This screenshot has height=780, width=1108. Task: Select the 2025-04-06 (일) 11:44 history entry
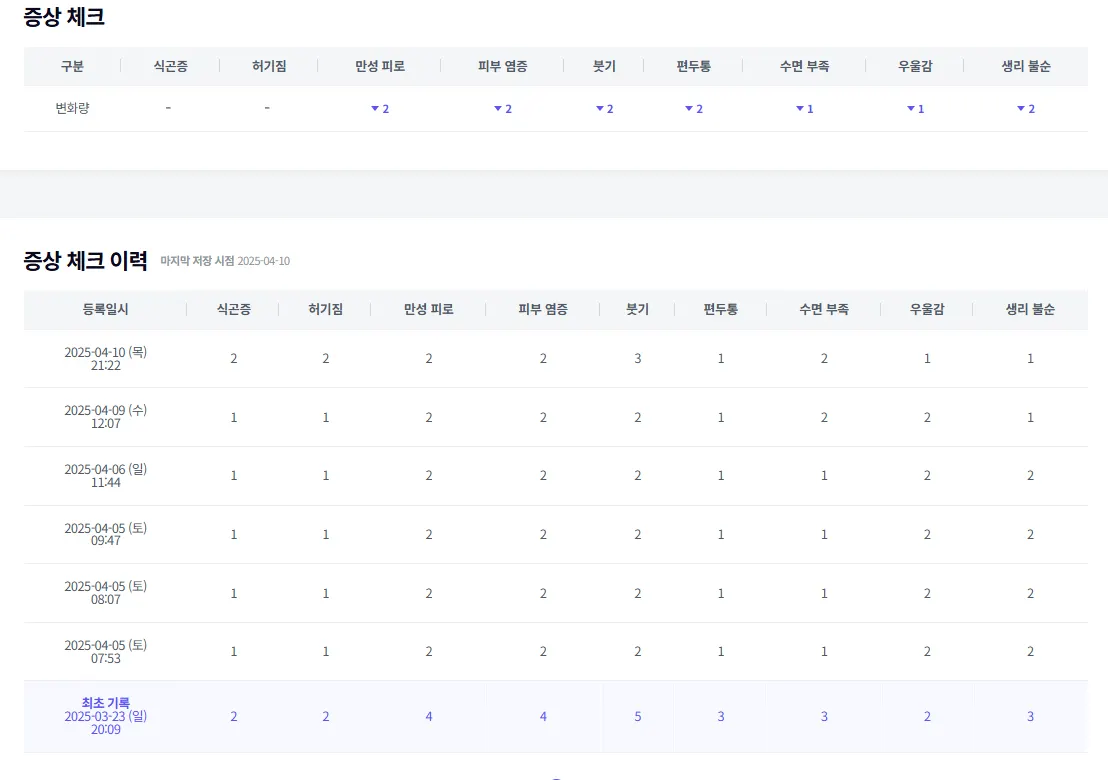(105, 476)
